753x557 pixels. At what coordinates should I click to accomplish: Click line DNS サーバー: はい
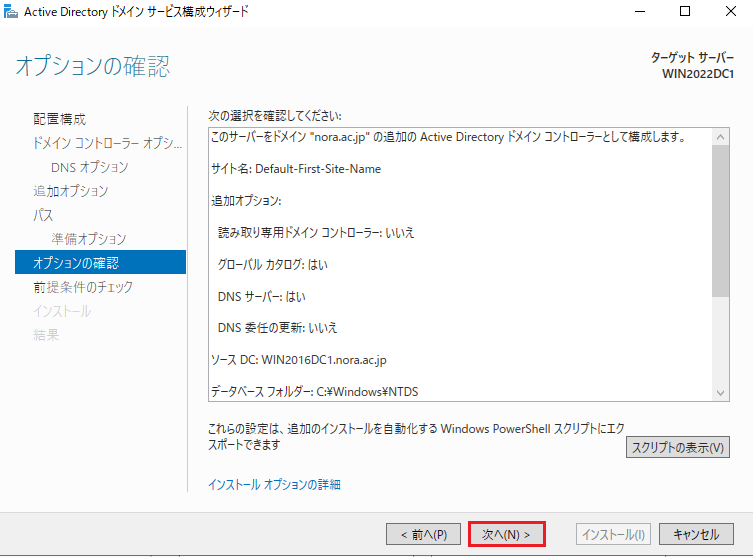[x=261, y=297]
